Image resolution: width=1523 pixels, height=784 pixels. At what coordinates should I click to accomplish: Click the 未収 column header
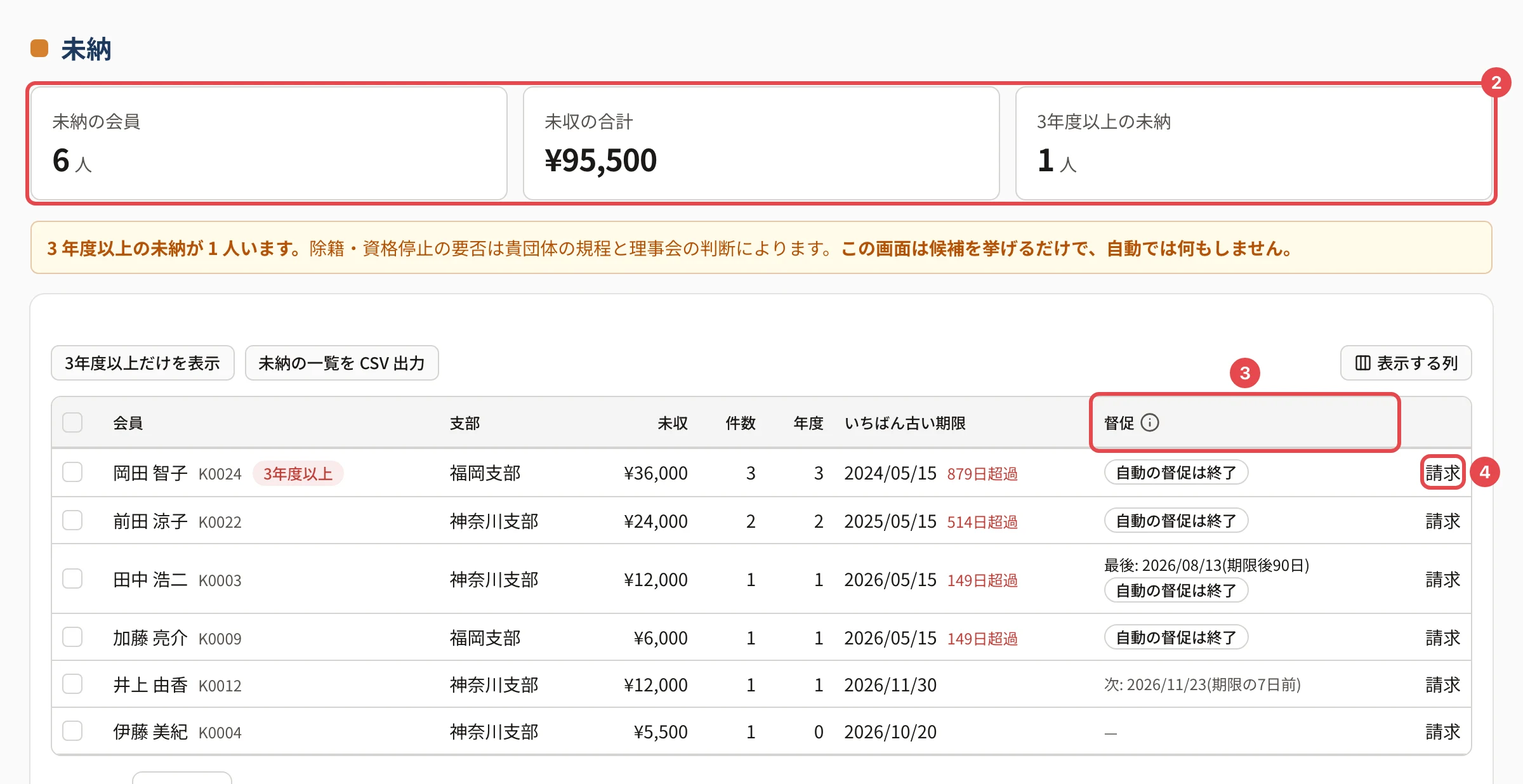[x=673, y=423]
